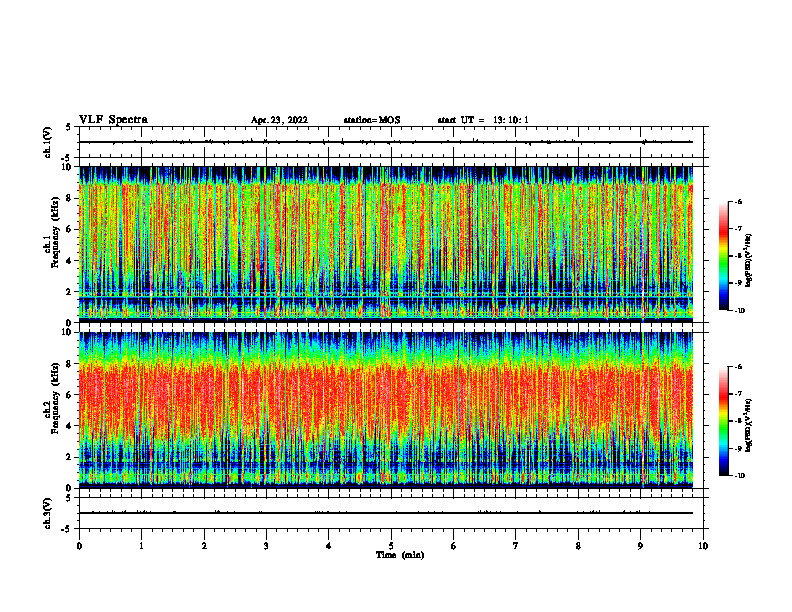Click the "-5" tick on ch.1(V) axis
This screenshot has width=792, height=612.
(67, 158)
